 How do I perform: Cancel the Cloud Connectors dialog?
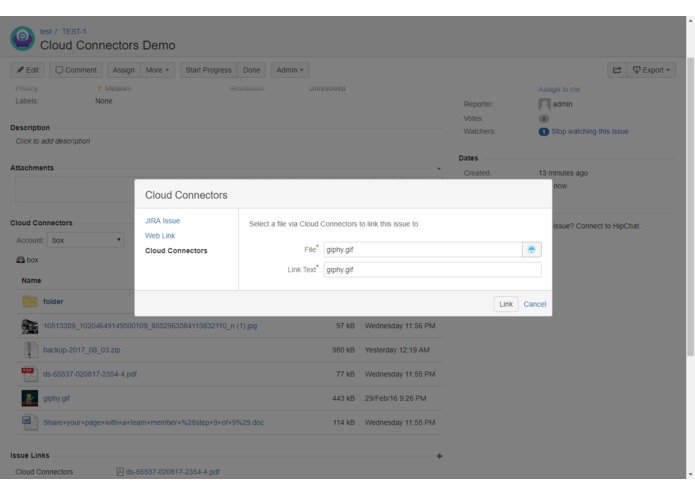point(535,304)
